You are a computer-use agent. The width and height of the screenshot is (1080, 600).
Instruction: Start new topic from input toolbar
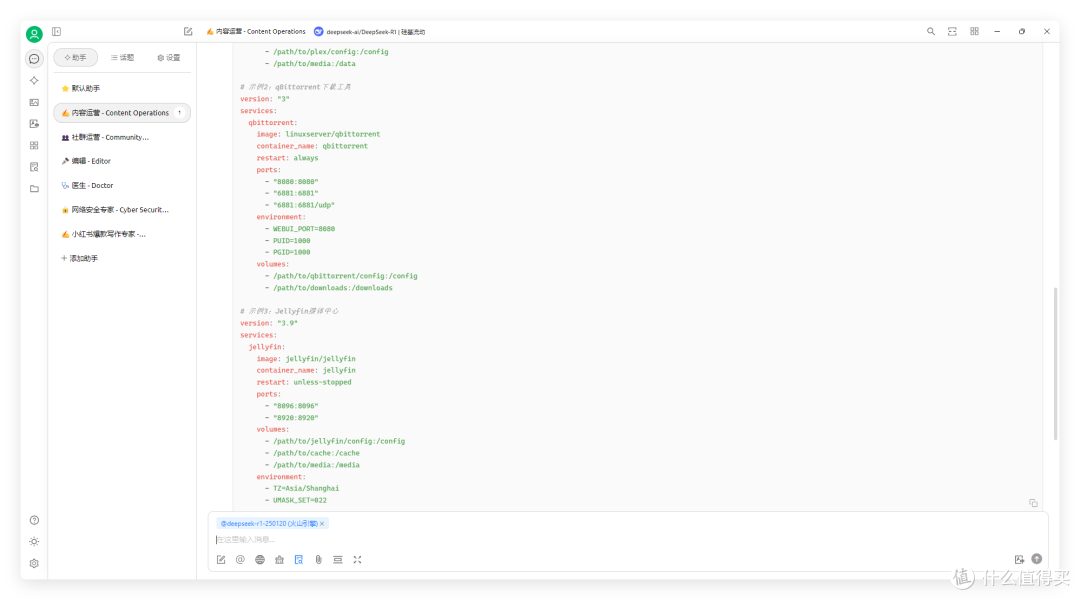221,560
